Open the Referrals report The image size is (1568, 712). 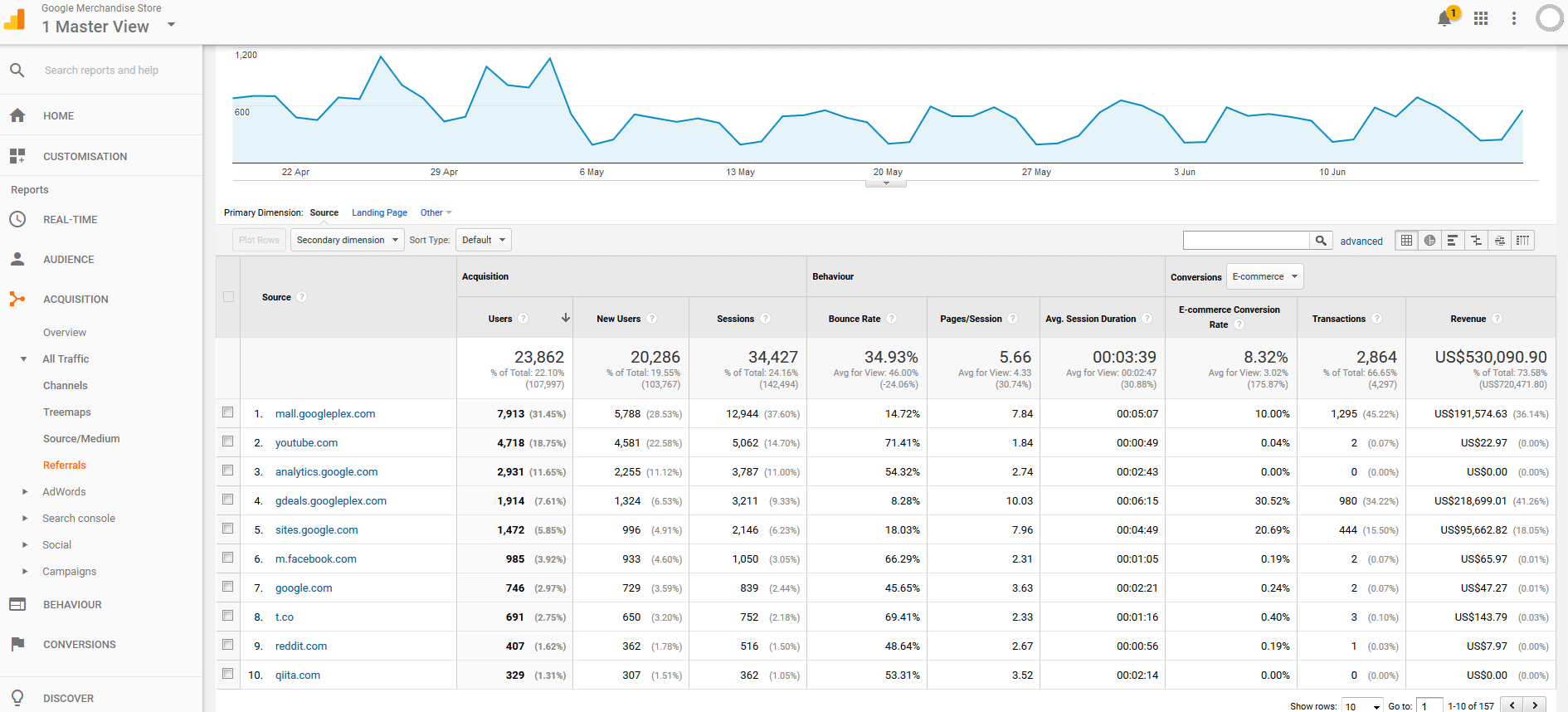click(65, 466)
